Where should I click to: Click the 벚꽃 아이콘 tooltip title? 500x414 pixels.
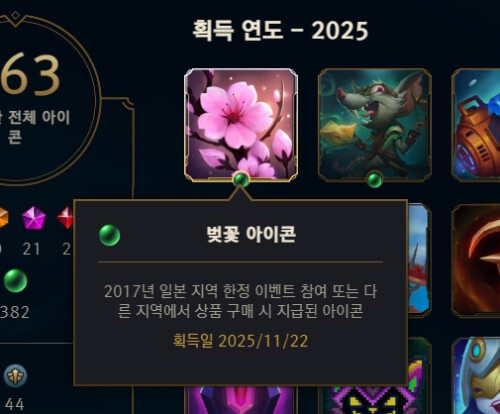[x=251, y=234]
